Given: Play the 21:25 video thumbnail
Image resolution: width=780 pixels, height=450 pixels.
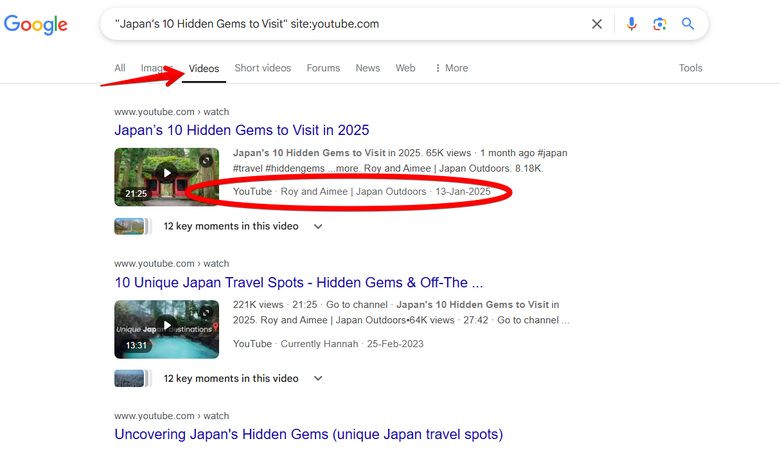Looking at the screenshot, I should coord(167,177).
